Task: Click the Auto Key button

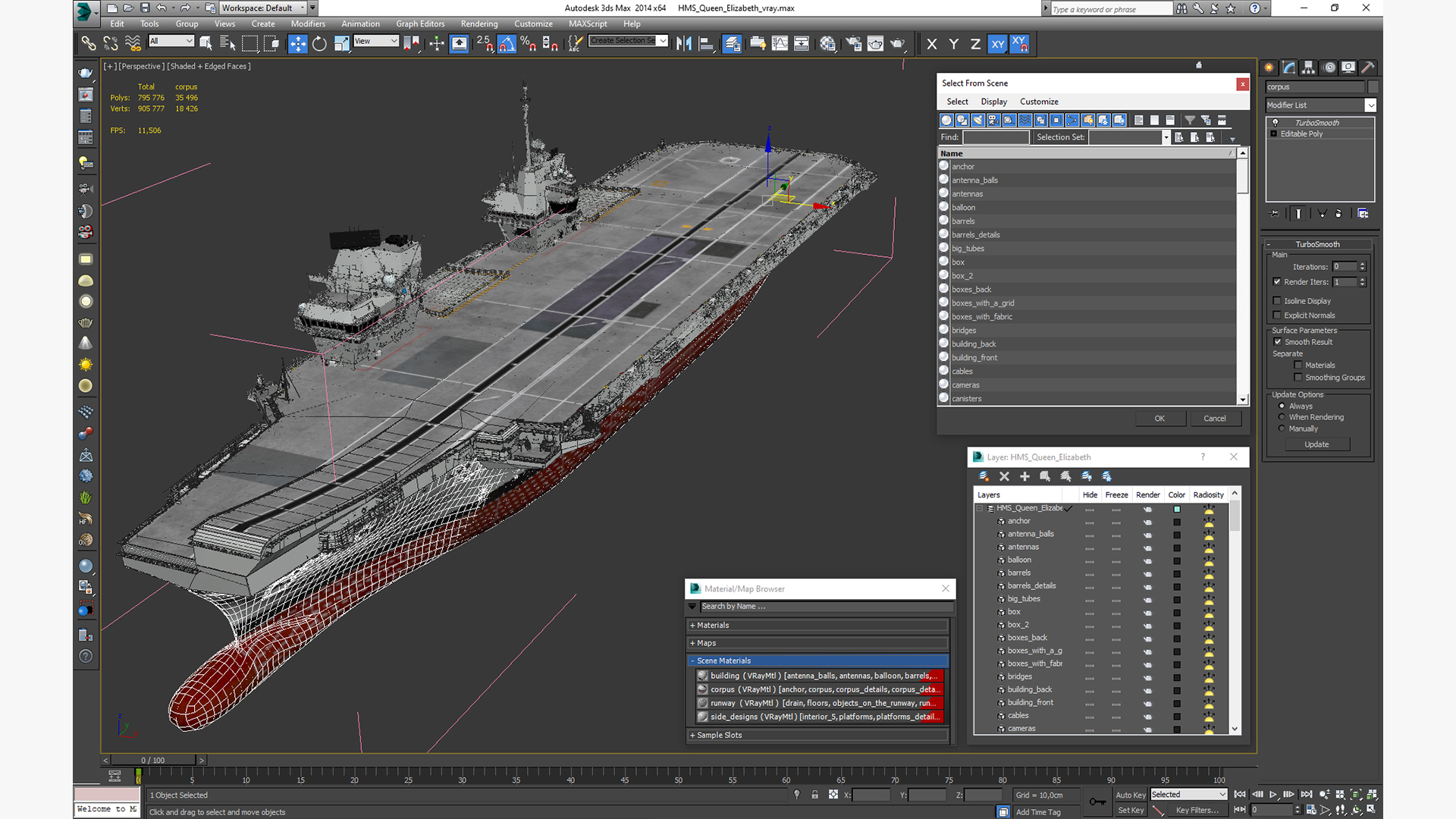Action: click(x=1130, y=795)
